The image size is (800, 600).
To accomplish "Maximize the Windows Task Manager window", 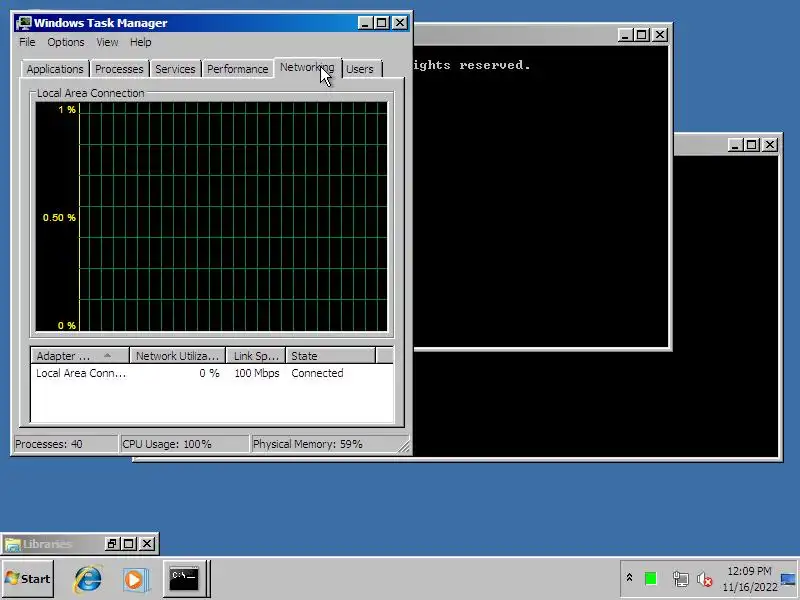I will [382, 23].
